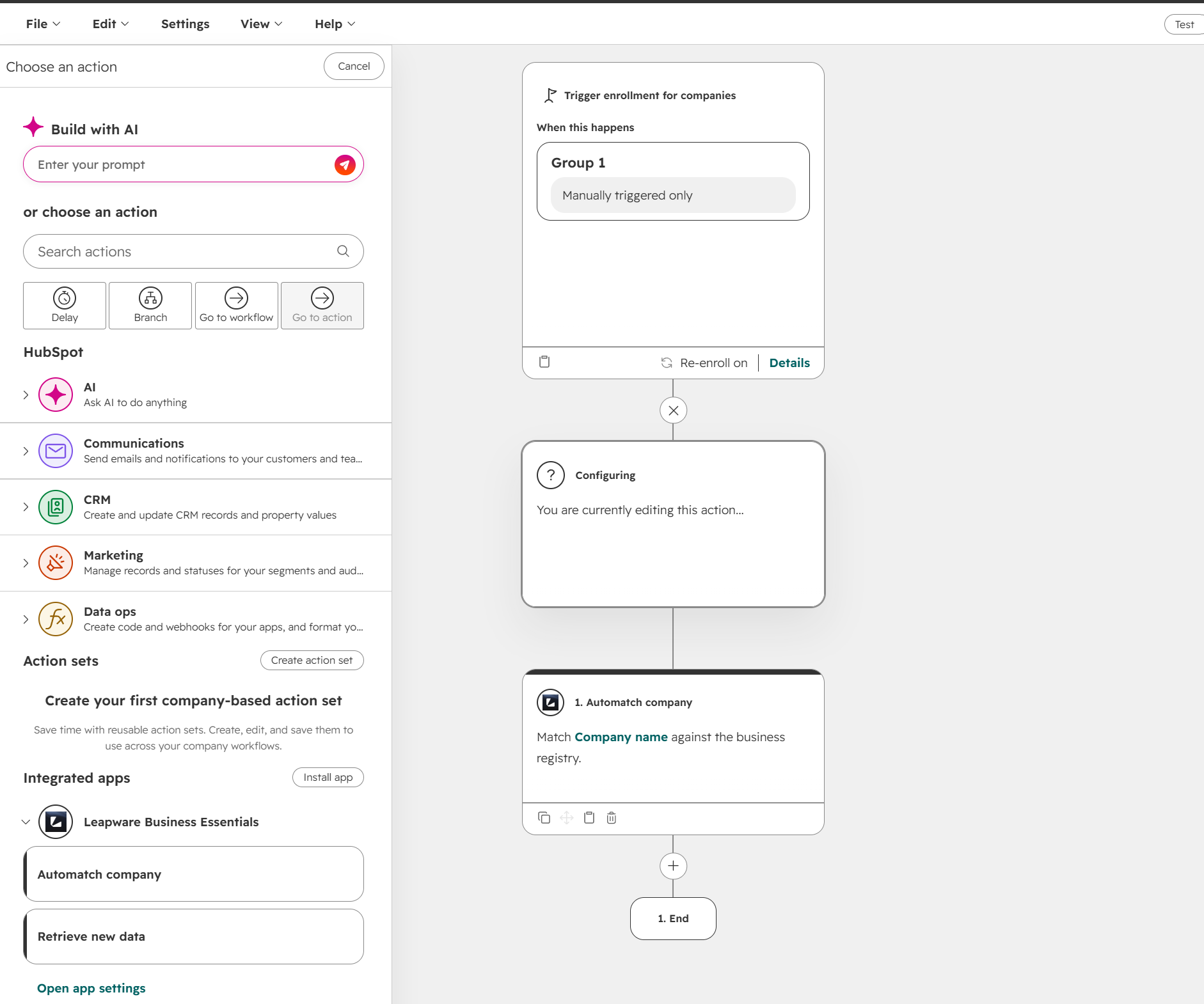The height and width of the screenshot is (1004, 1204).
Task: Click the Leapware Business Essentials app icon
Action: tap(56, 822)
